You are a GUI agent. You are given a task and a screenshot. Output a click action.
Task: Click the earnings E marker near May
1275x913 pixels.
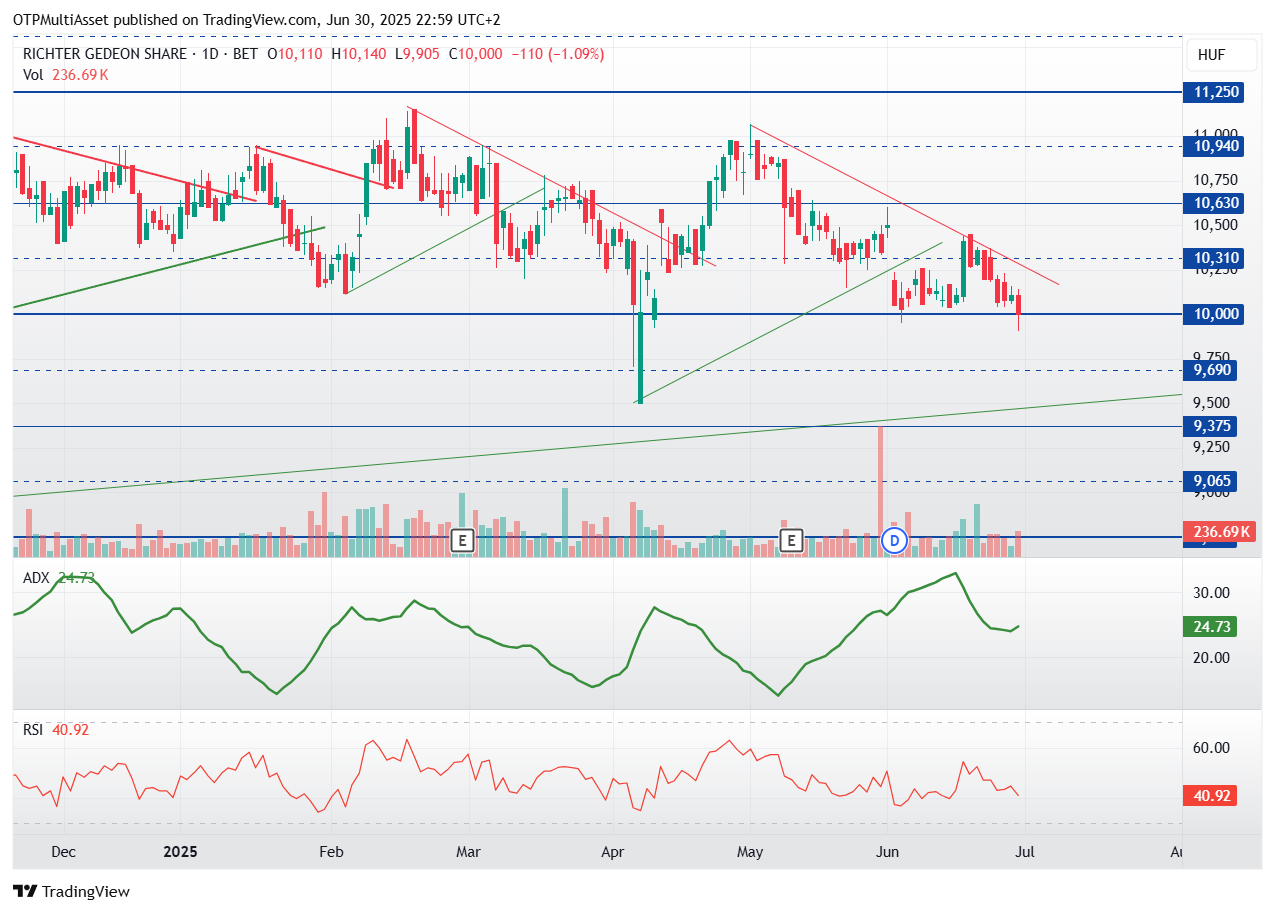pyautogui.click(x=791, y=541)
